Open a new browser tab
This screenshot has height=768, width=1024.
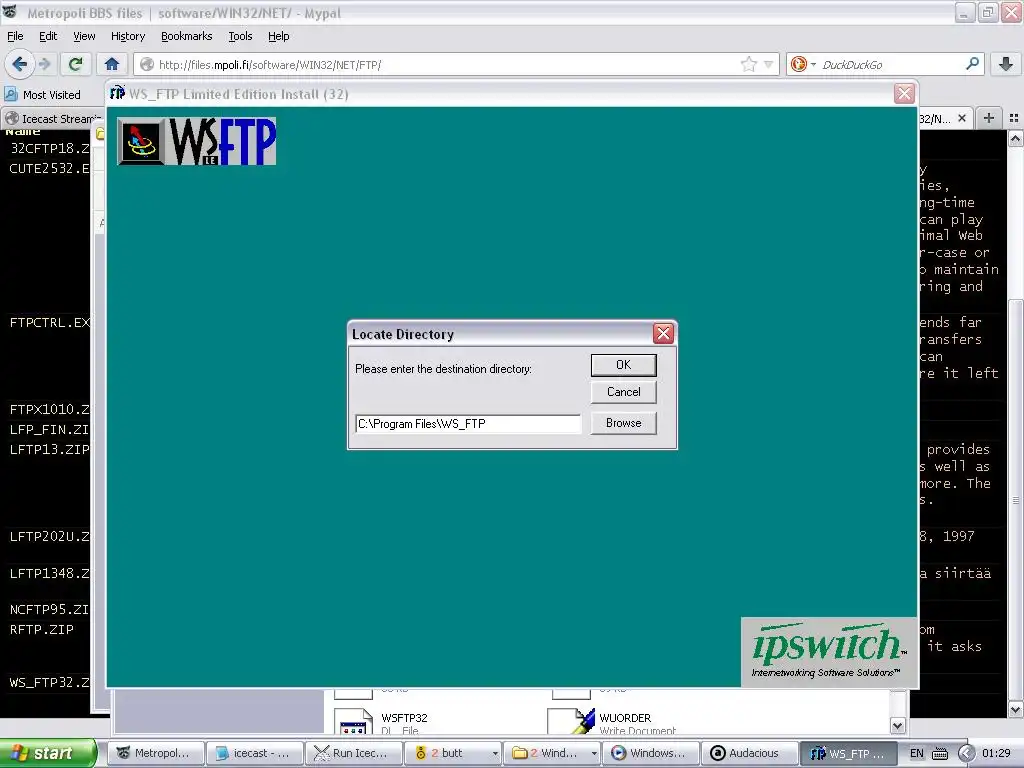(x=989, y=118)
